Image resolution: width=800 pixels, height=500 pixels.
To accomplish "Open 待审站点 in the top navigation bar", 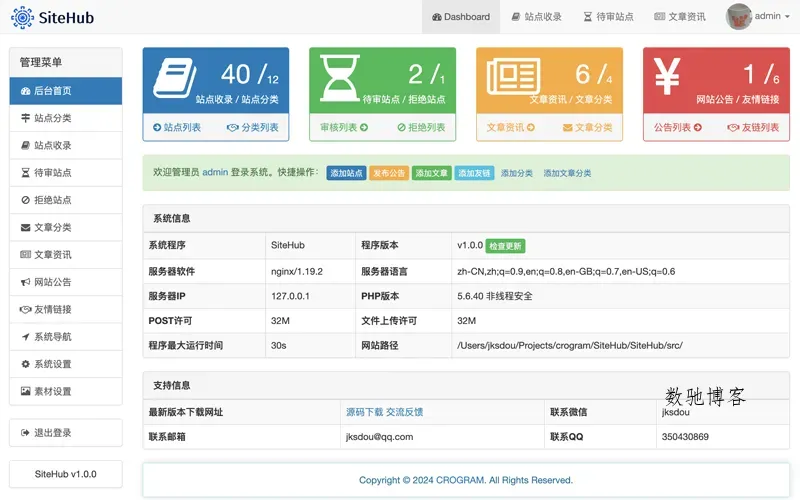I will 608,17.
